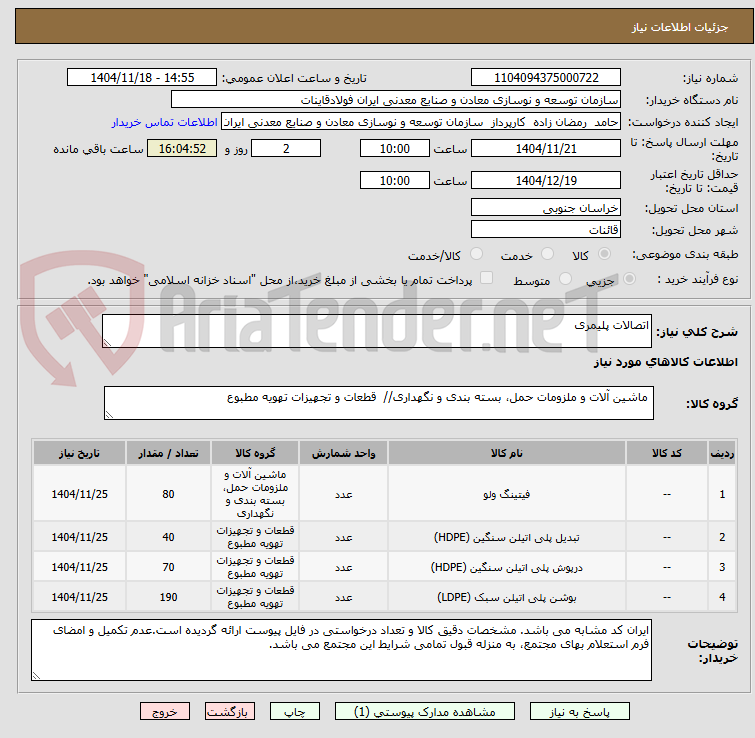The image size is (755, 738).
Task: Click the resize handle of توضیحات خریدار box
Action: [36, 675]
